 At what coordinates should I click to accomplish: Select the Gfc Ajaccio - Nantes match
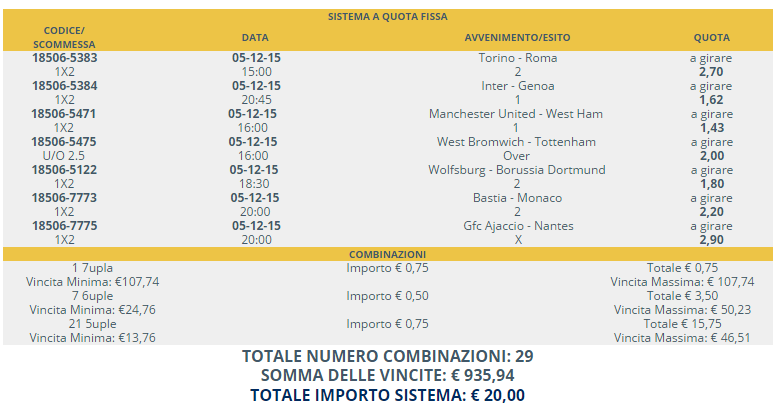517,226
